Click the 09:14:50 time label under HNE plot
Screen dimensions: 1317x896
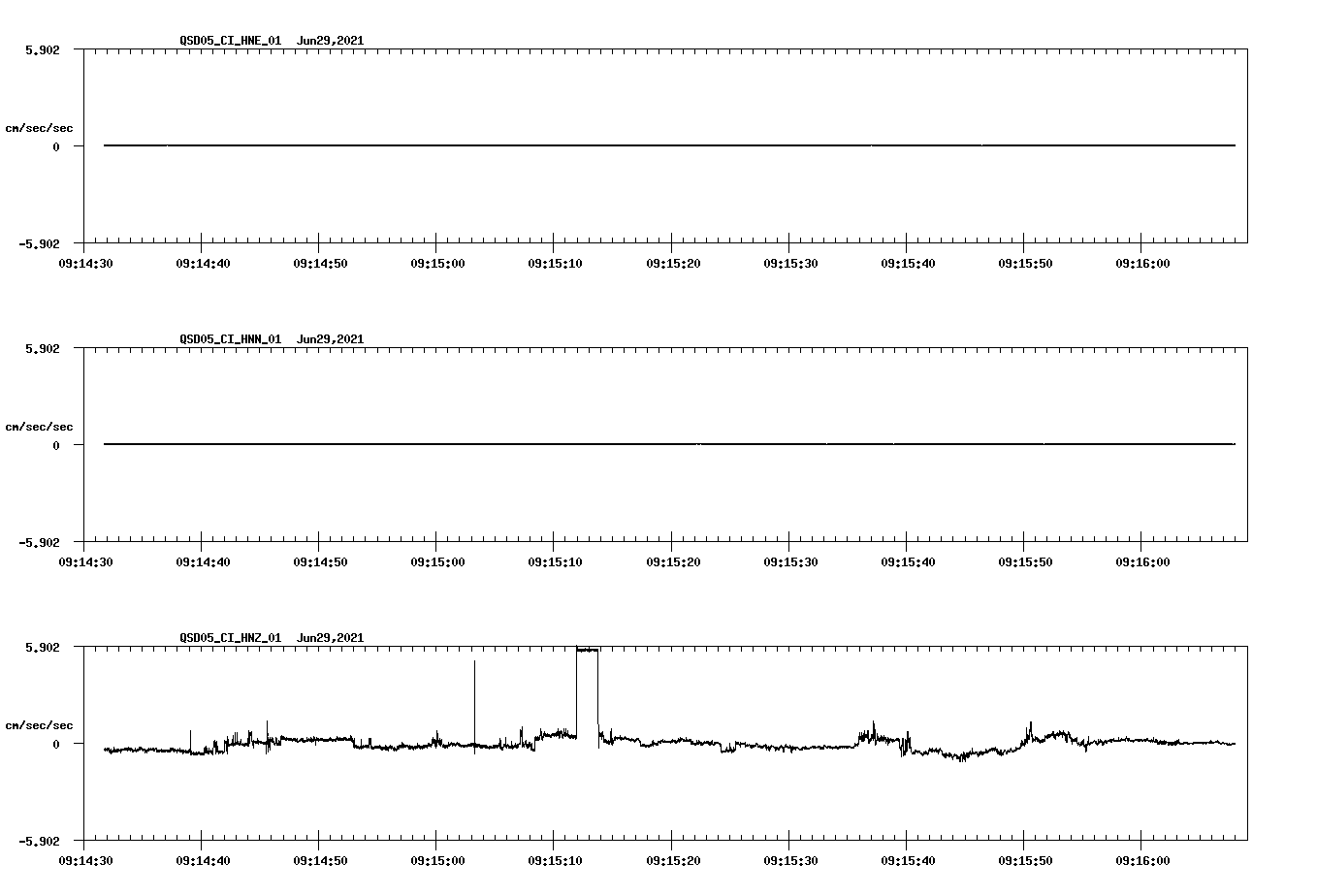click(319, 264)
